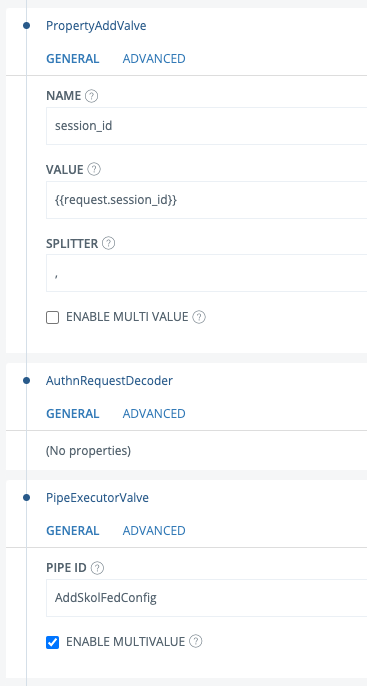This screenshot has width=367, height=686.
Task: Select the AuthnRequestDecoder timeline dot
Action: pyautogui.click(x=26, y=381)
